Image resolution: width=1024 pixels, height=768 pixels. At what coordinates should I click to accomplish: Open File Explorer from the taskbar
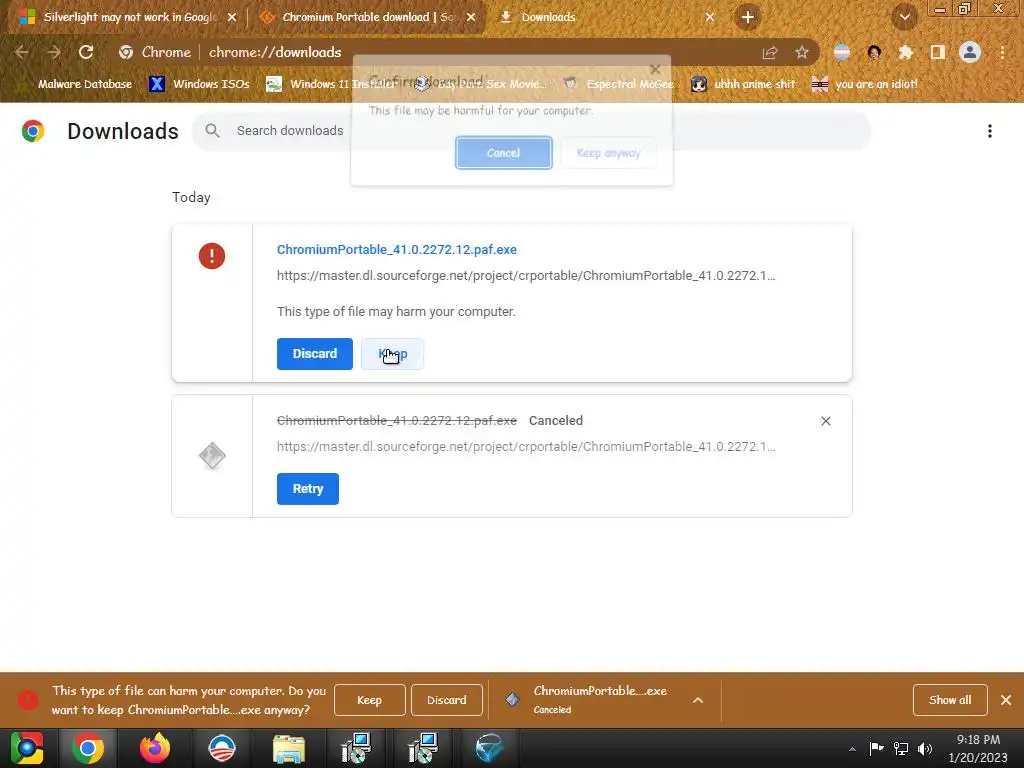point(289,749)
